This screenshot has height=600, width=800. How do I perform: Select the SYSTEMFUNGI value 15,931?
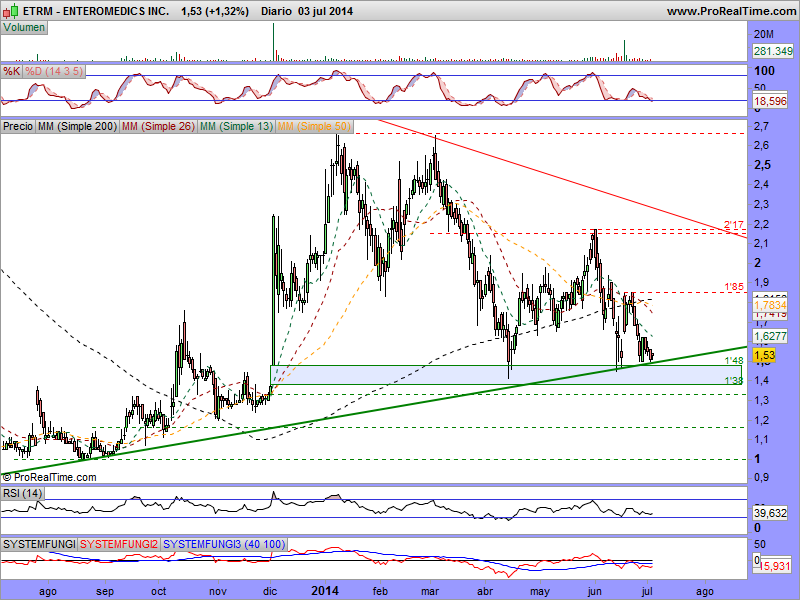(x=774, y=566)
